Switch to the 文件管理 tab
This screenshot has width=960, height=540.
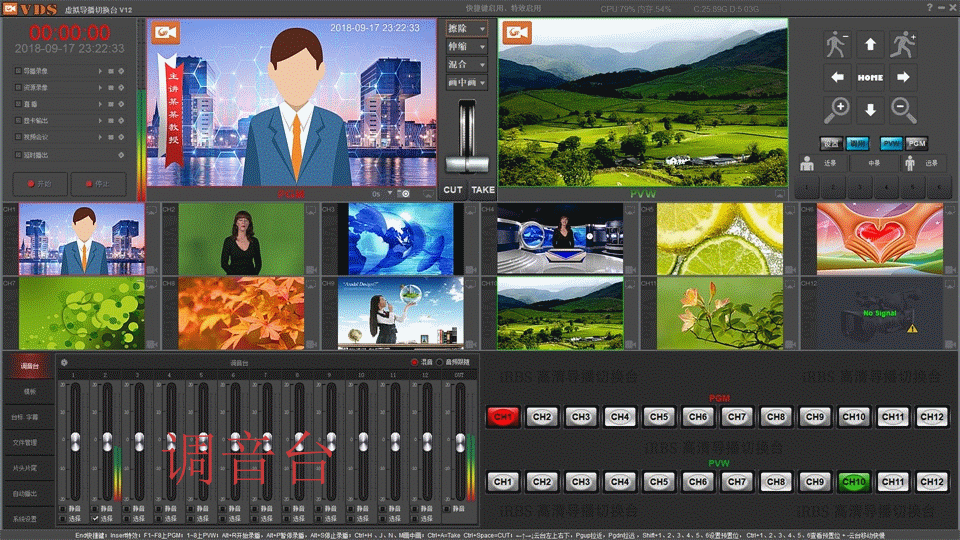[x=26, y=441]
